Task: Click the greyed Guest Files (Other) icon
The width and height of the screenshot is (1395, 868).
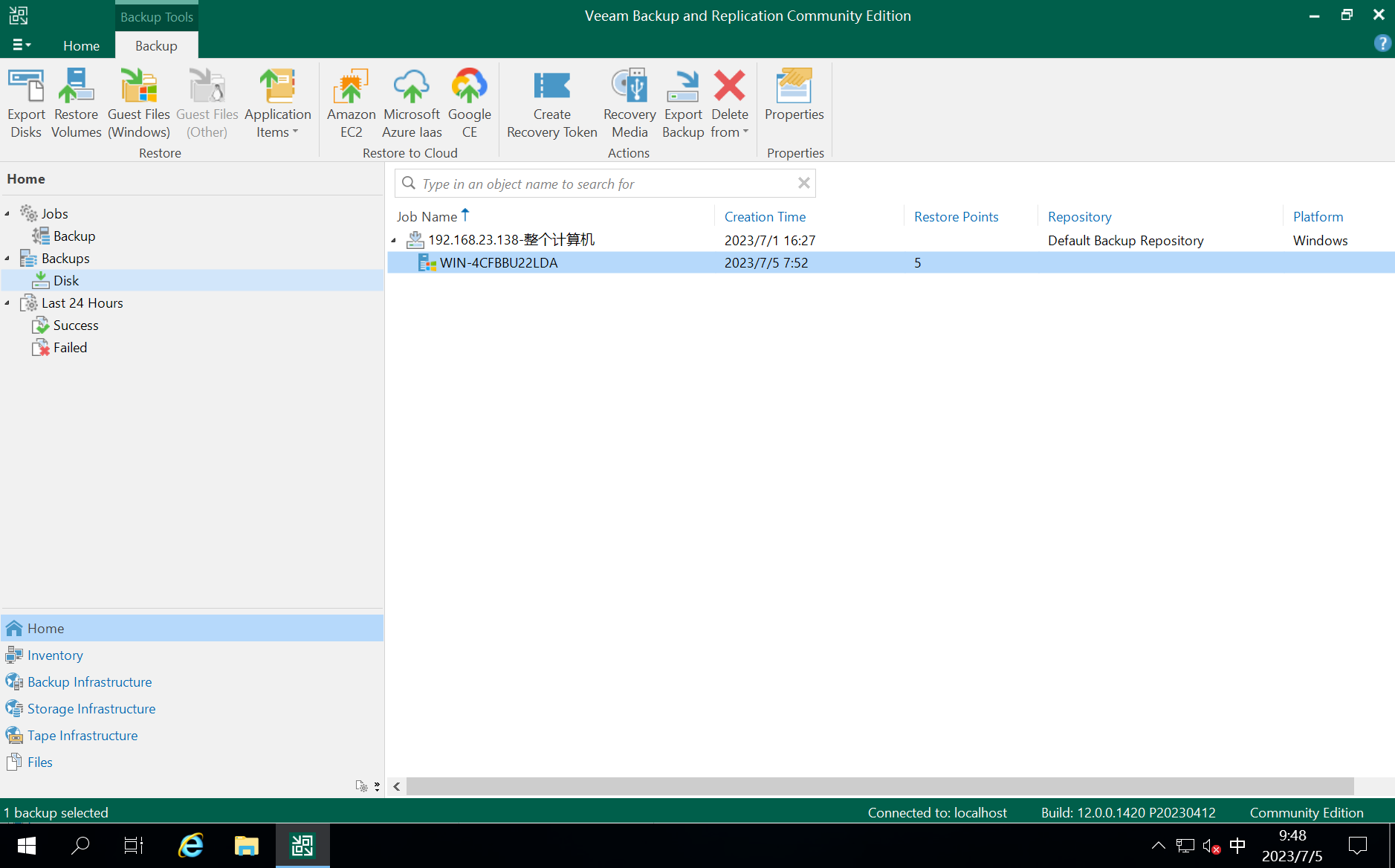Action: [x=207, y=103]
